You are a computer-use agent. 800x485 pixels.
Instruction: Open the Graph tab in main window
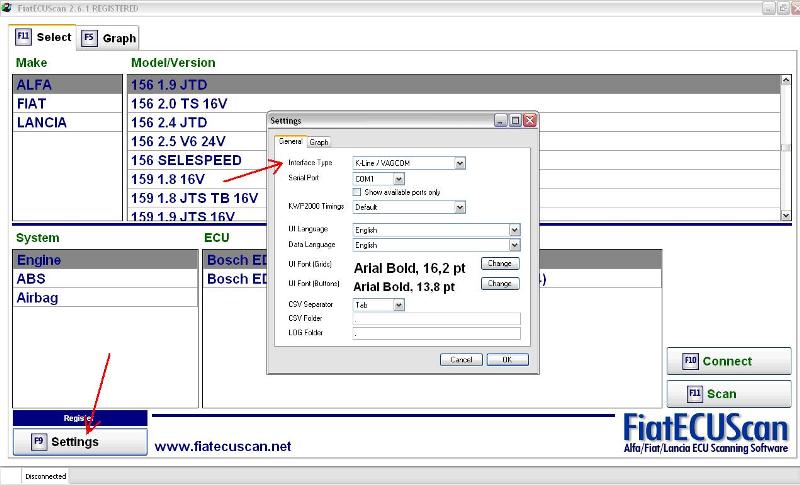tap(108, 38)
